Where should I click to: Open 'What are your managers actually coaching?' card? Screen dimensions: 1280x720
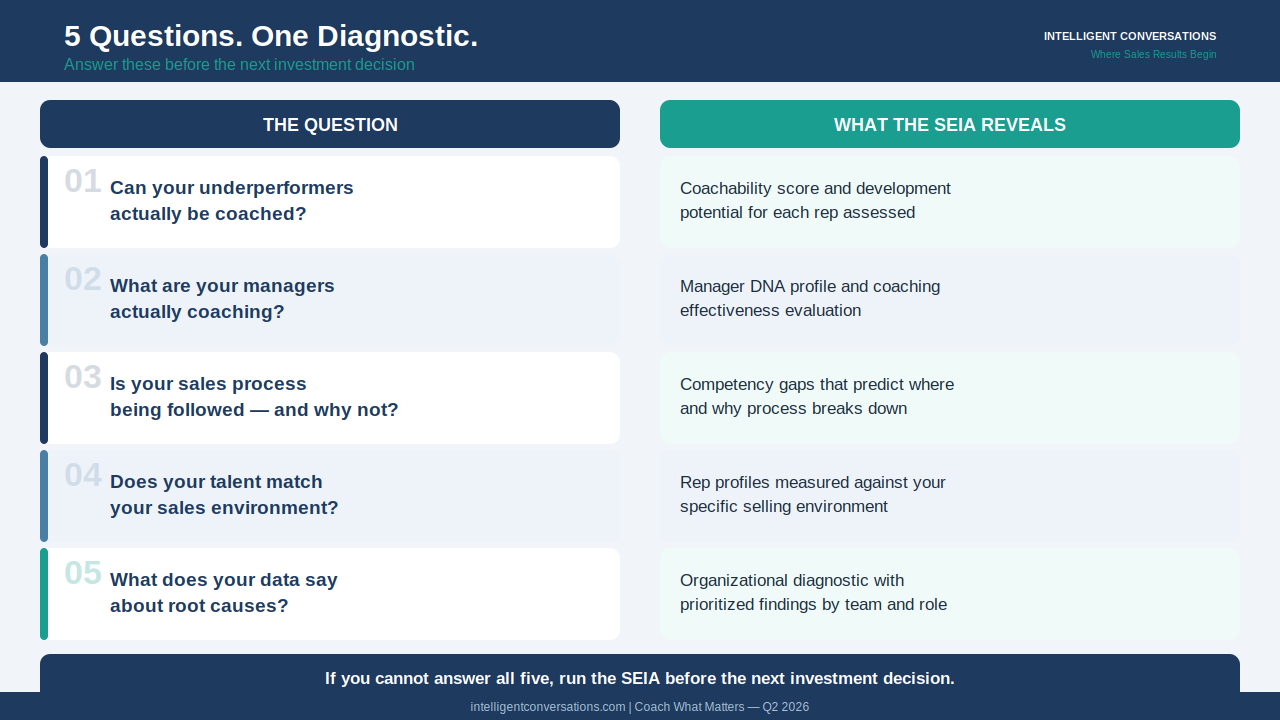click(x=330, y=300)
